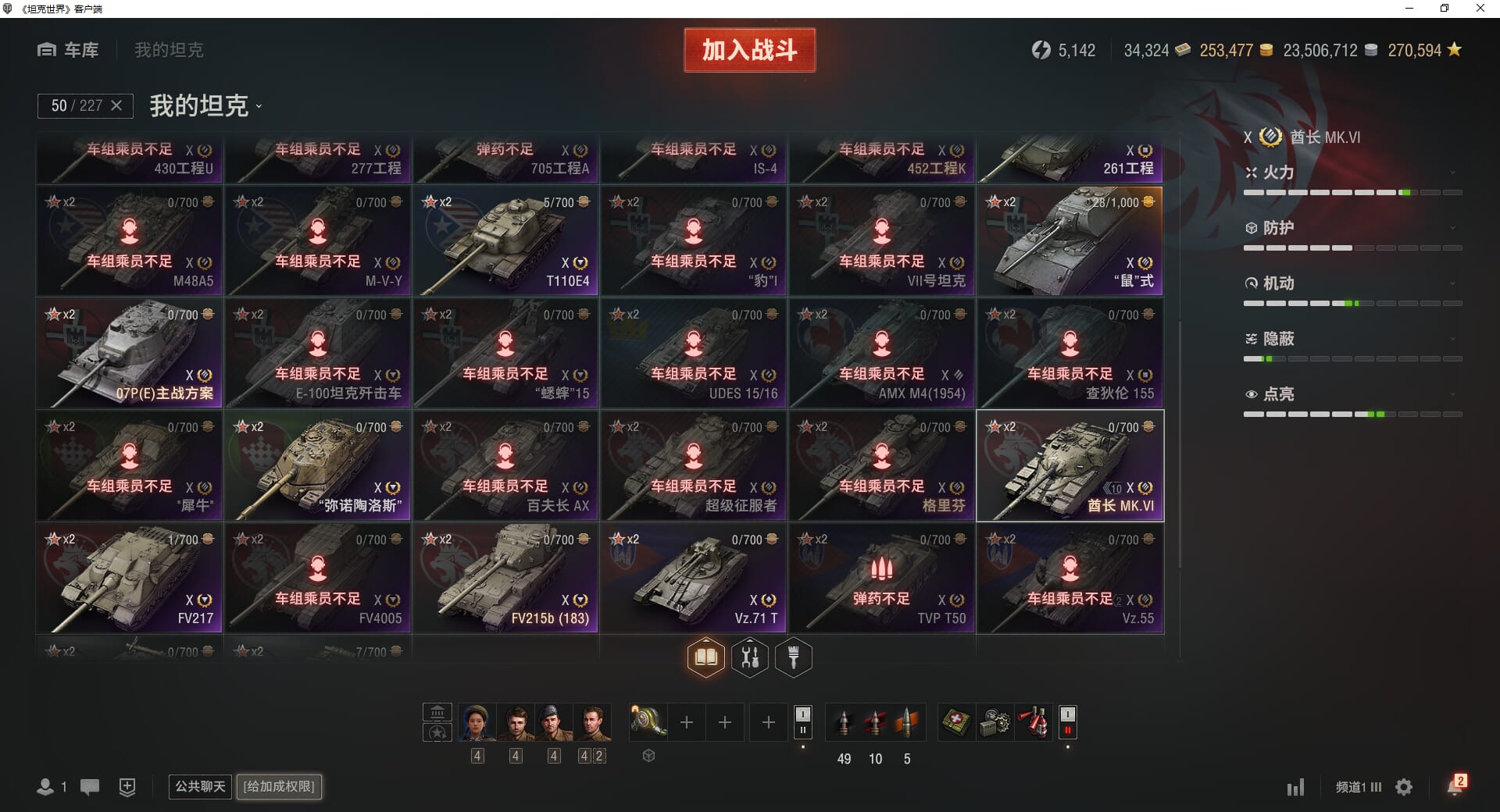The width and height of the screenshot is (1500, 812).
Task: Click the [给加成权限] chat button
Action: click(279, 786)
